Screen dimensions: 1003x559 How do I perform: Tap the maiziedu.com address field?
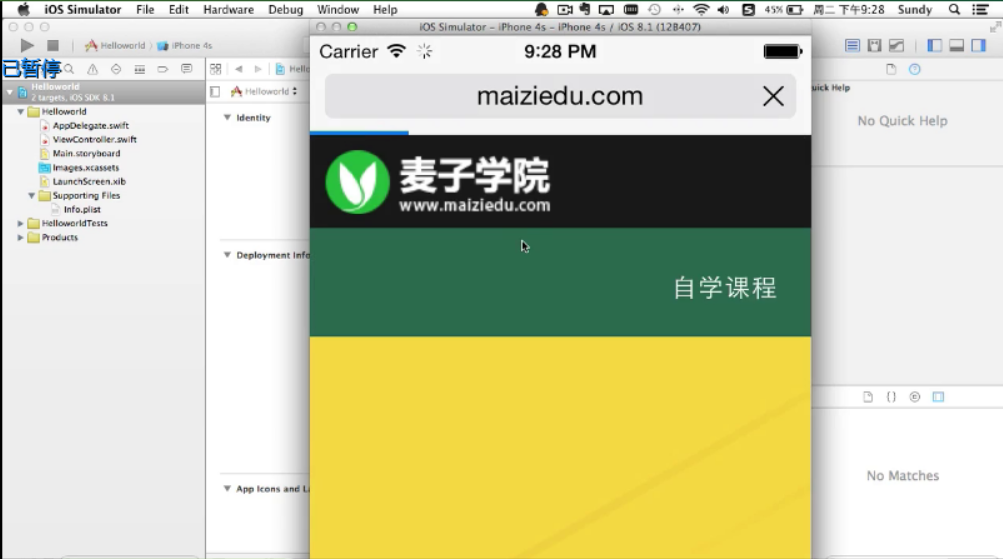[560, 96]
